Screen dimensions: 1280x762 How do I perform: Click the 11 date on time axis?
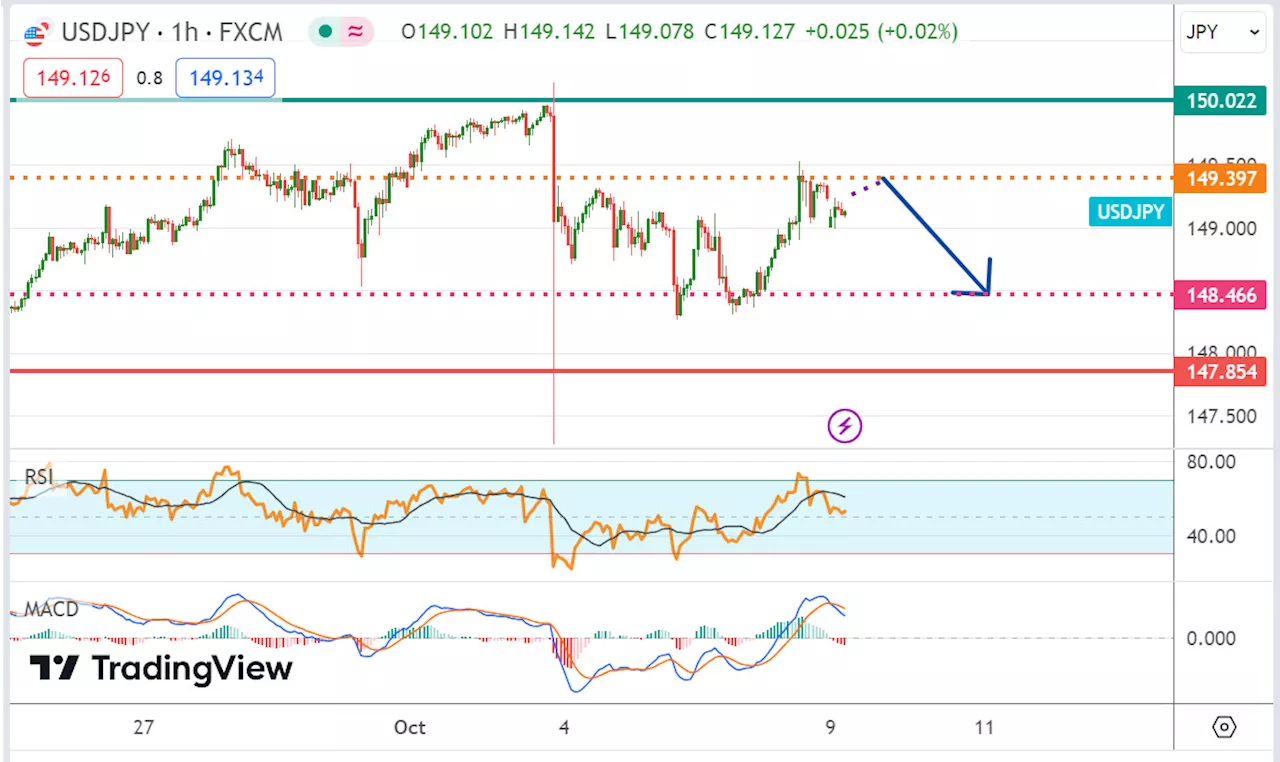[984, 727]
